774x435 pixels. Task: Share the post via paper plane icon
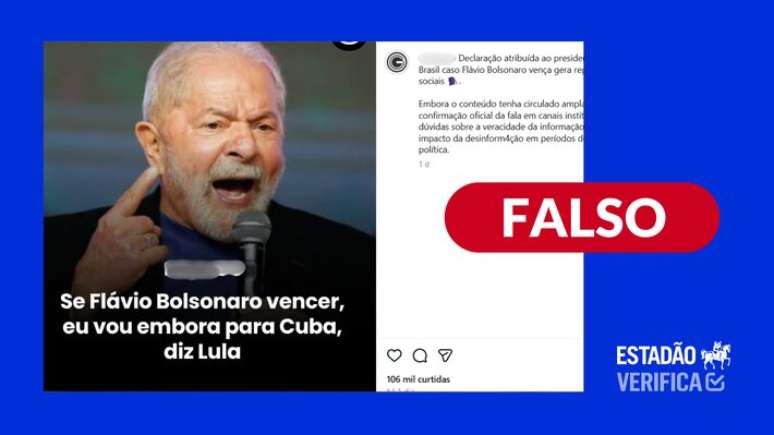pyautogui.click(x=445, y=355)
